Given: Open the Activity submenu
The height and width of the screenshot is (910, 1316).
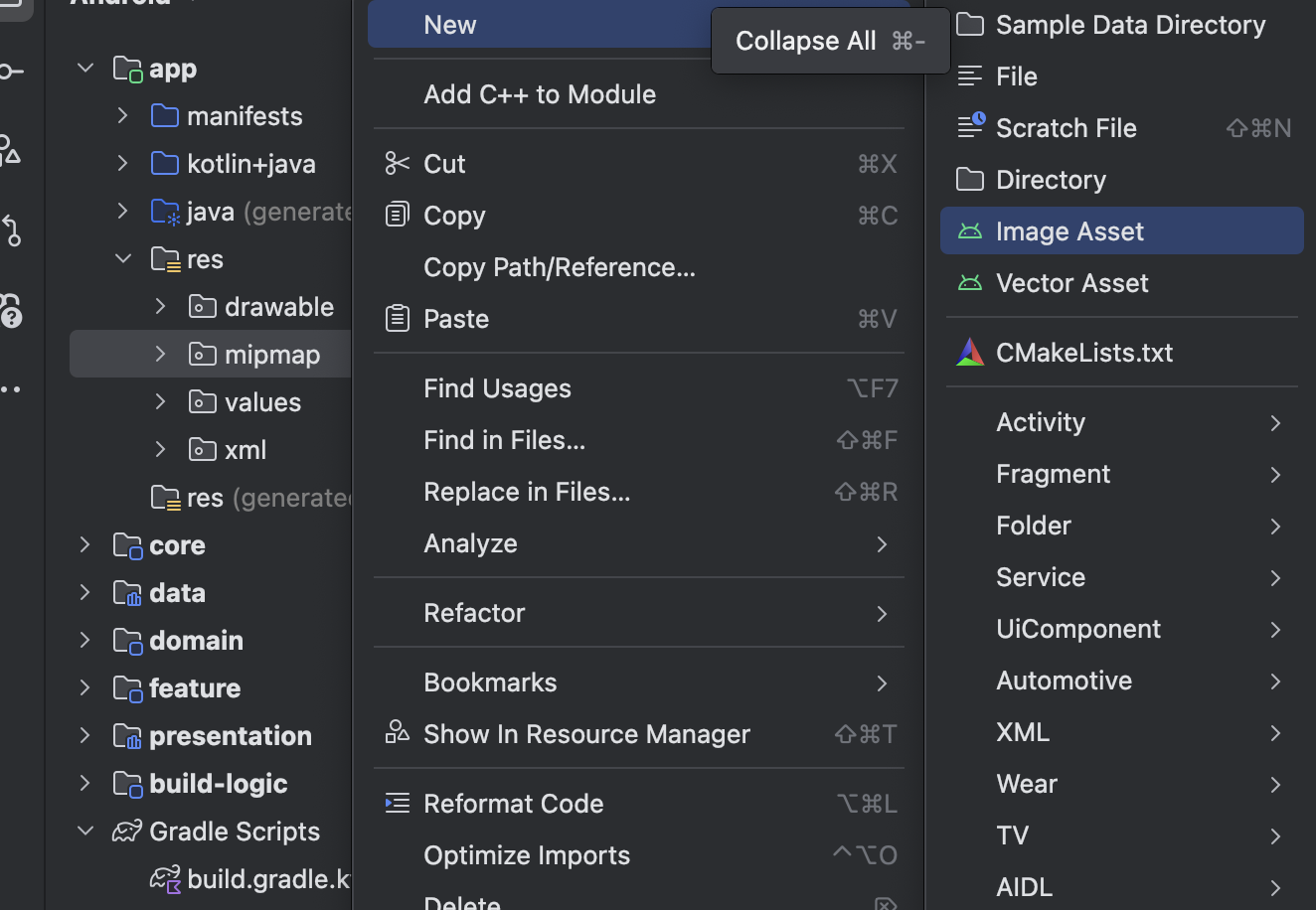Looking at the screenshot, I should click(1274, 423).
